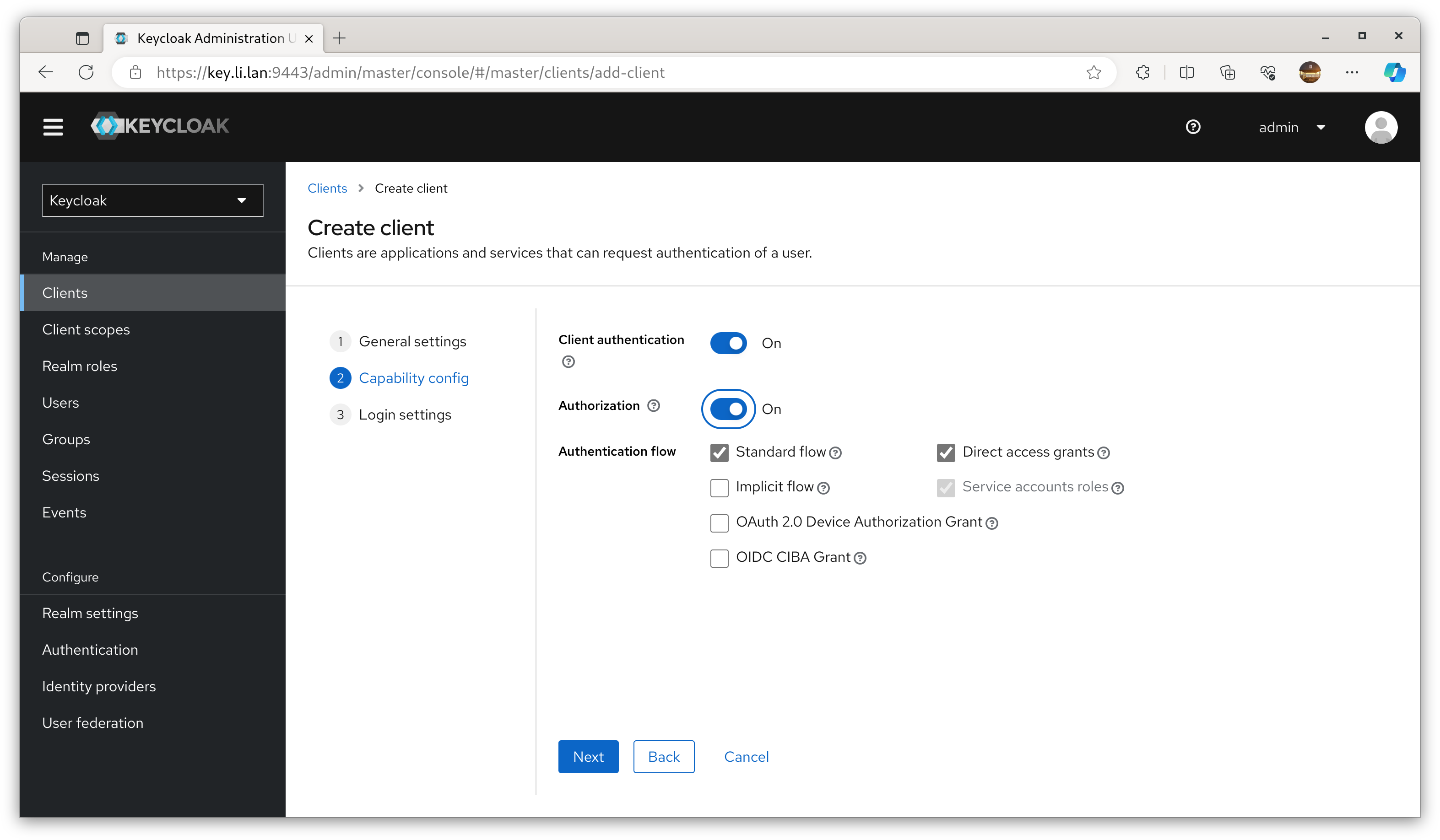Turn off Client authentication toggle
The width and height of the screenshot is (1440, 840).
(x=728, y=343)
